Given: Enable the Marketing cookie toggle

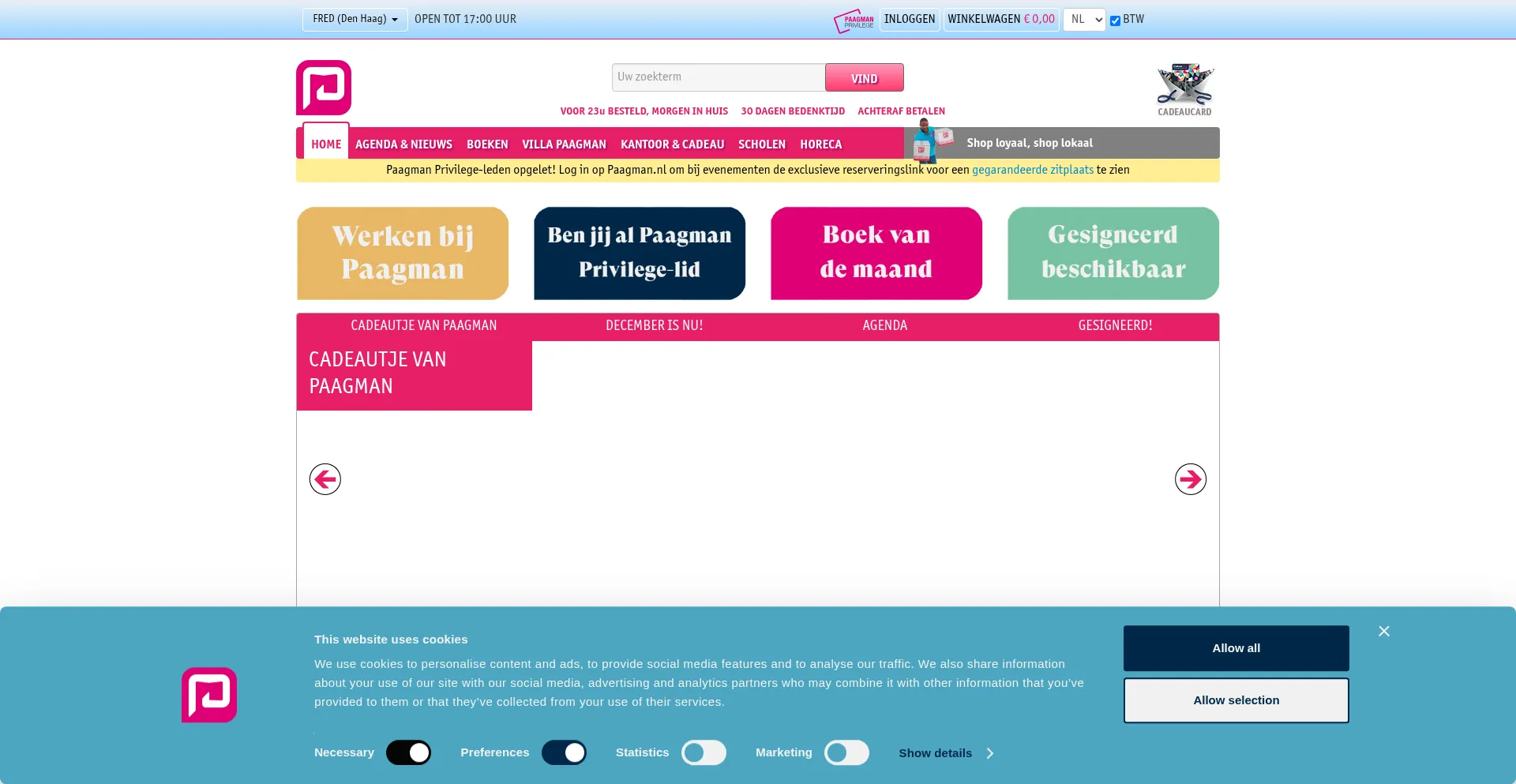Looking at the screenshot, I should [x=846, y=752].
